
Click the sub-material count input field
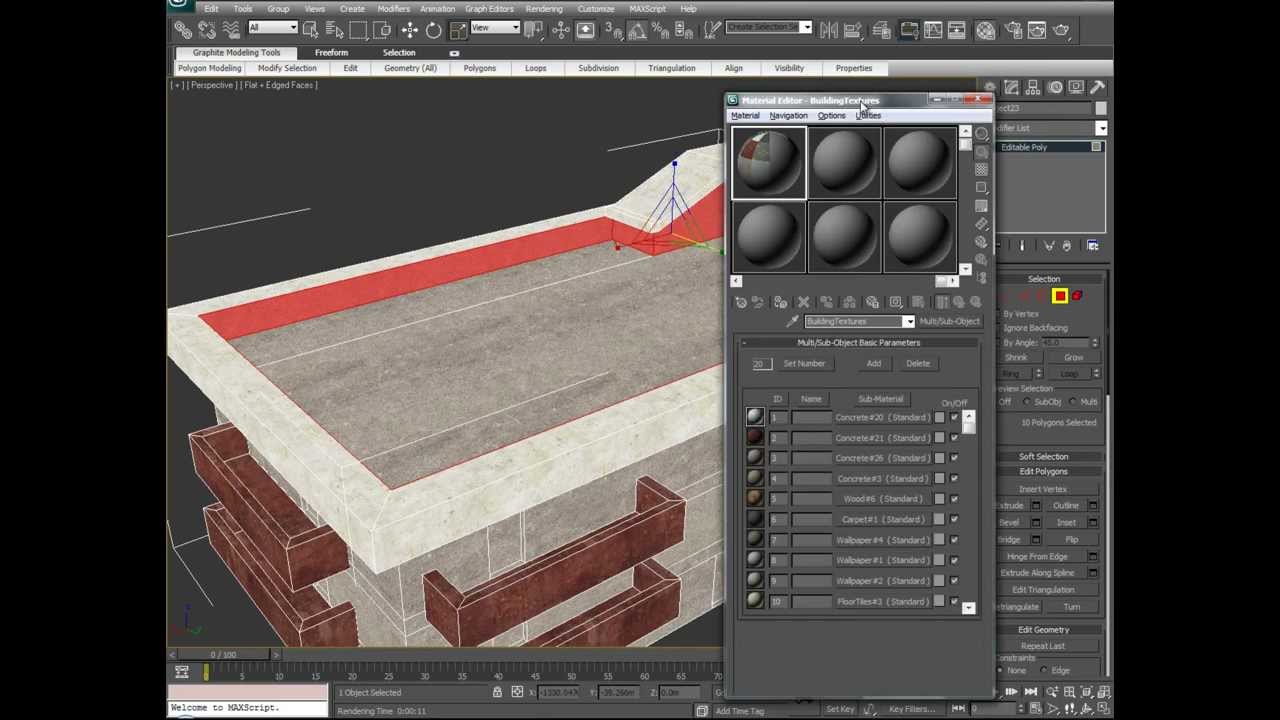[761, 364]
